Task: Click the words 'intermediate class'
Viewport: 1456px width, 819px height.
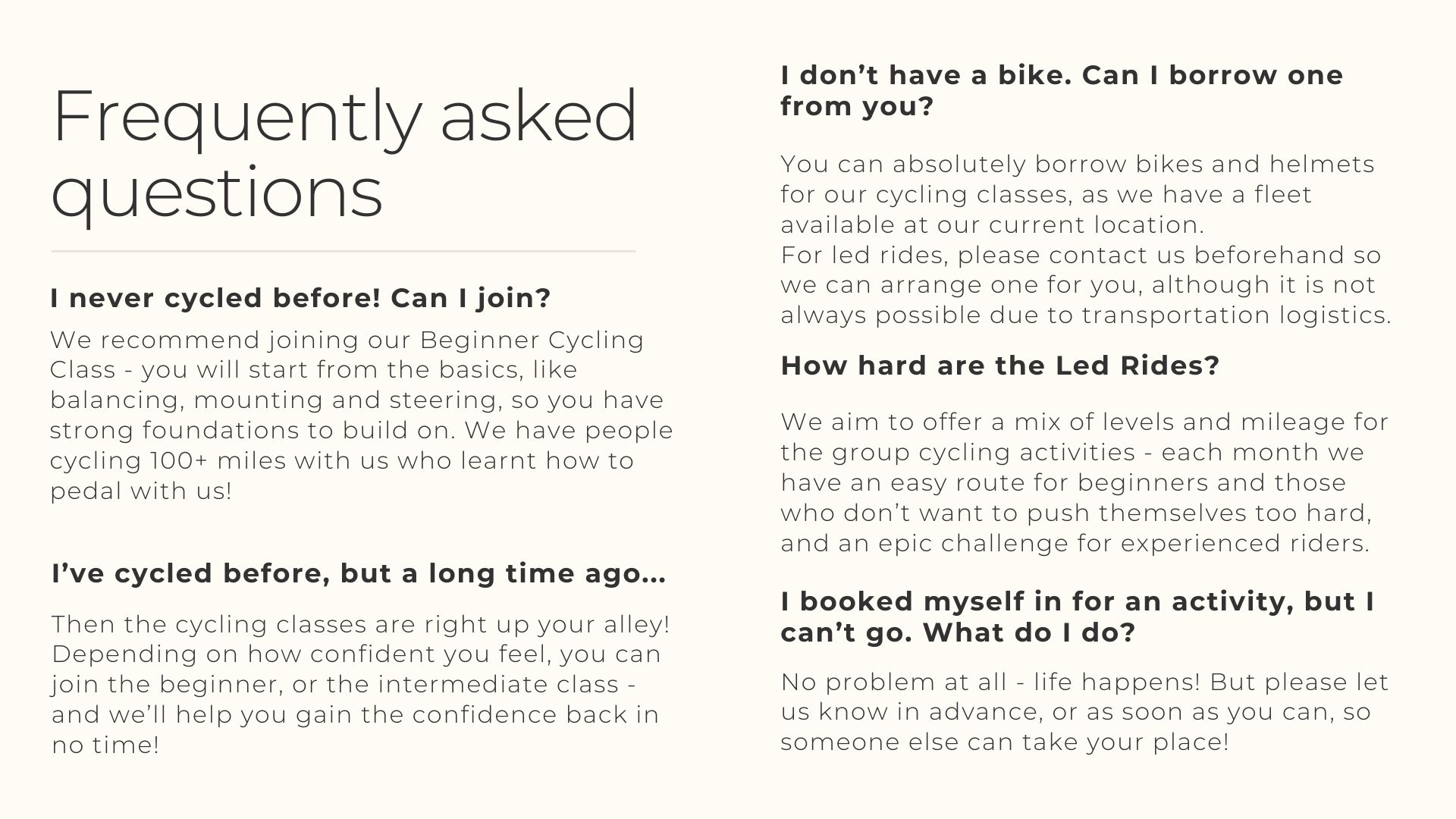Action: tap(498, 684)
